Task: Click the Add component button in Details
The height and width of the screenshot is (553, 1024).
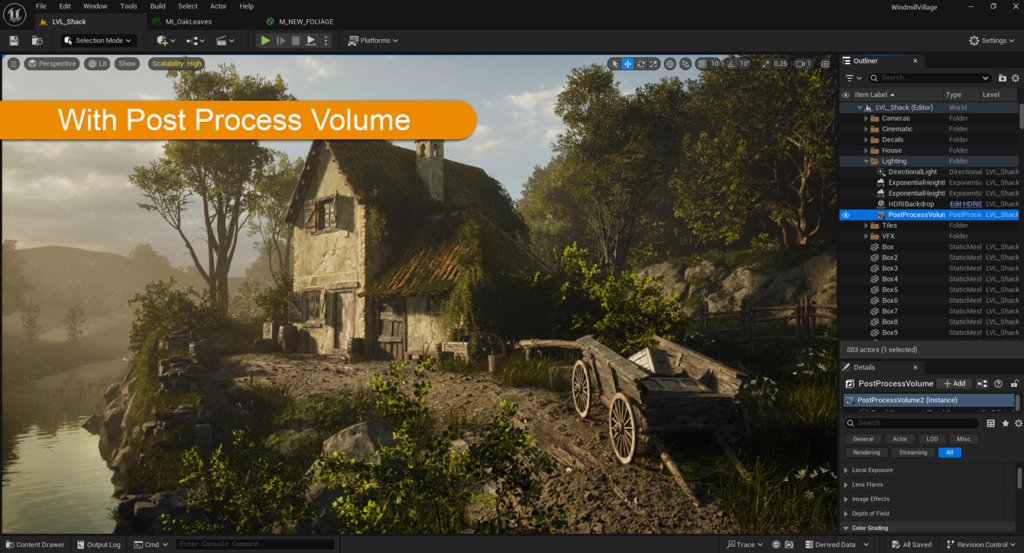Action: [953, 384]
